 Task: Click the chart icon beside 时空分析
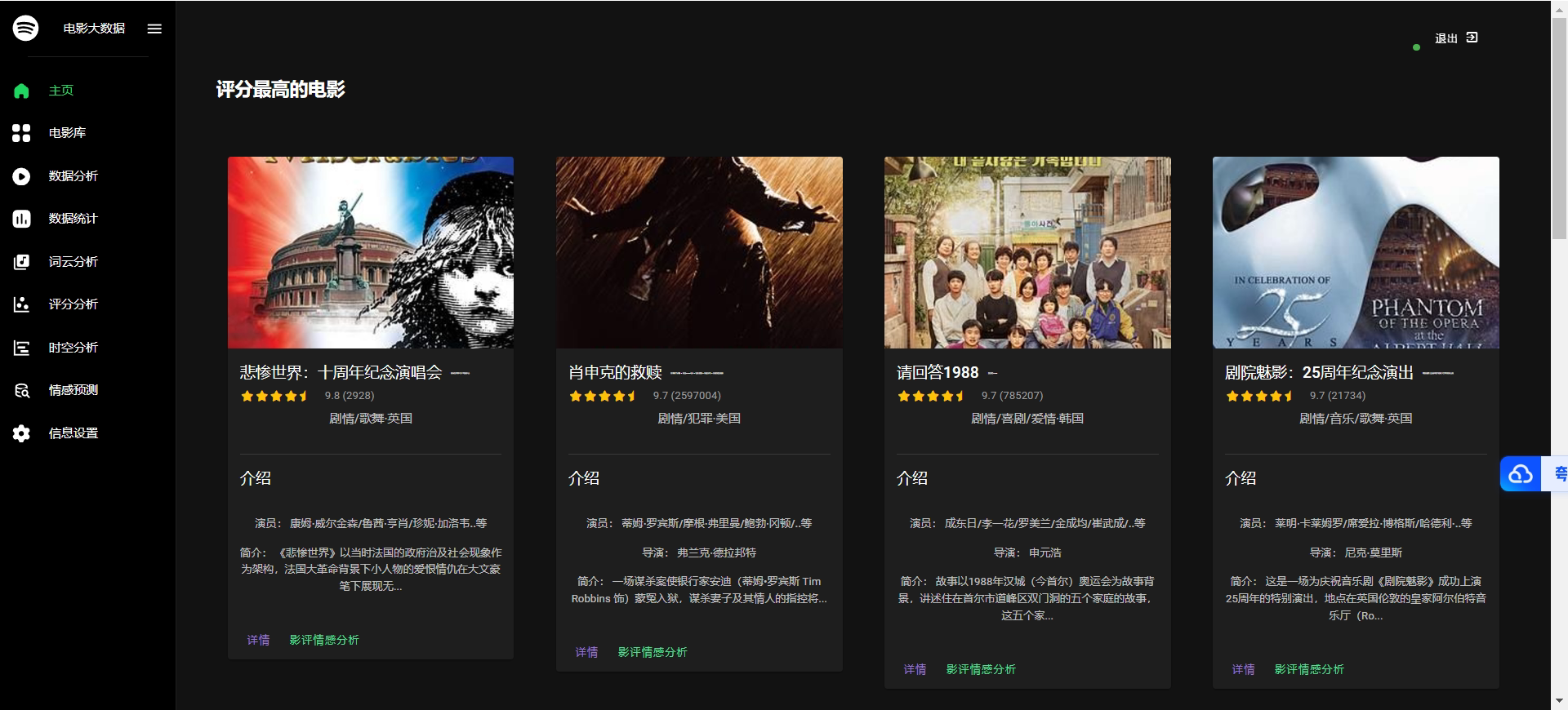21,348
